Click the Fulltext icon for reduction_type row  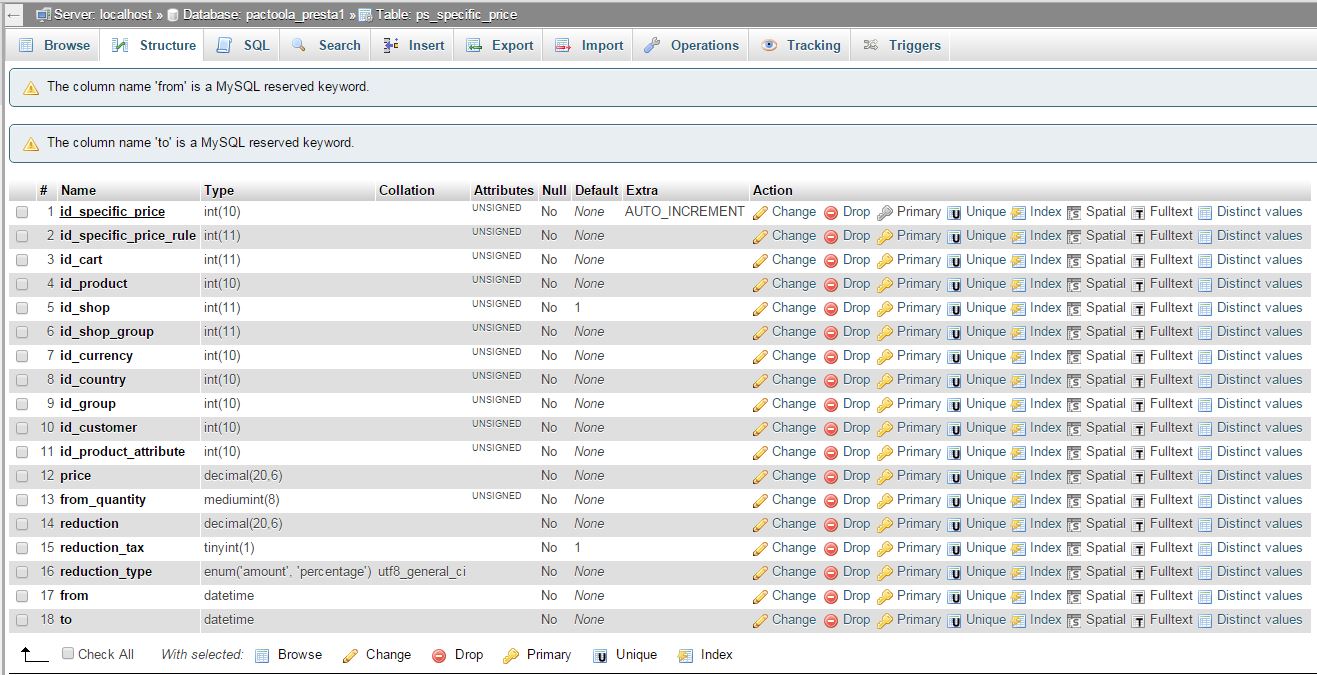click(1138, 572)
